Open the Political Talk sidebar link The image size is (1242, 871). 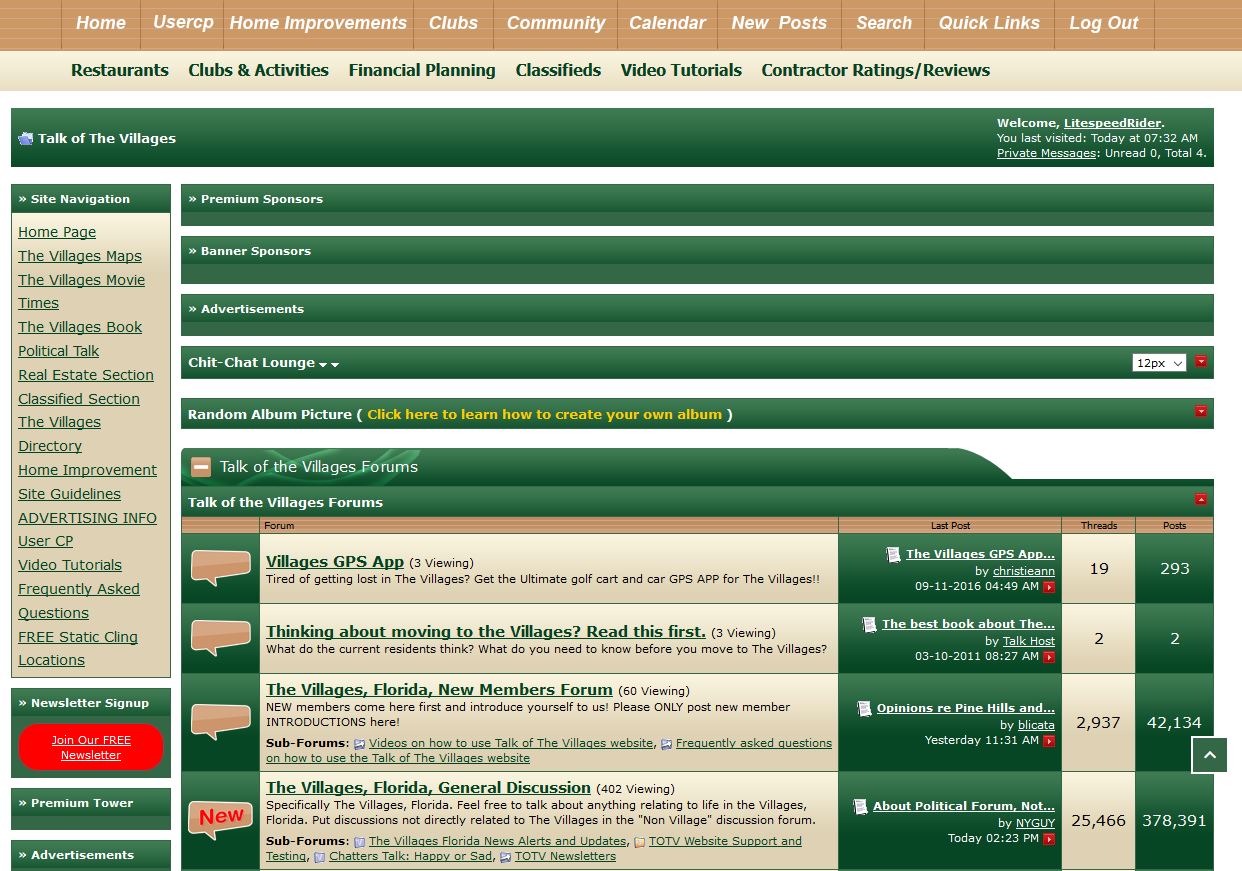click(x=59, y=351)
